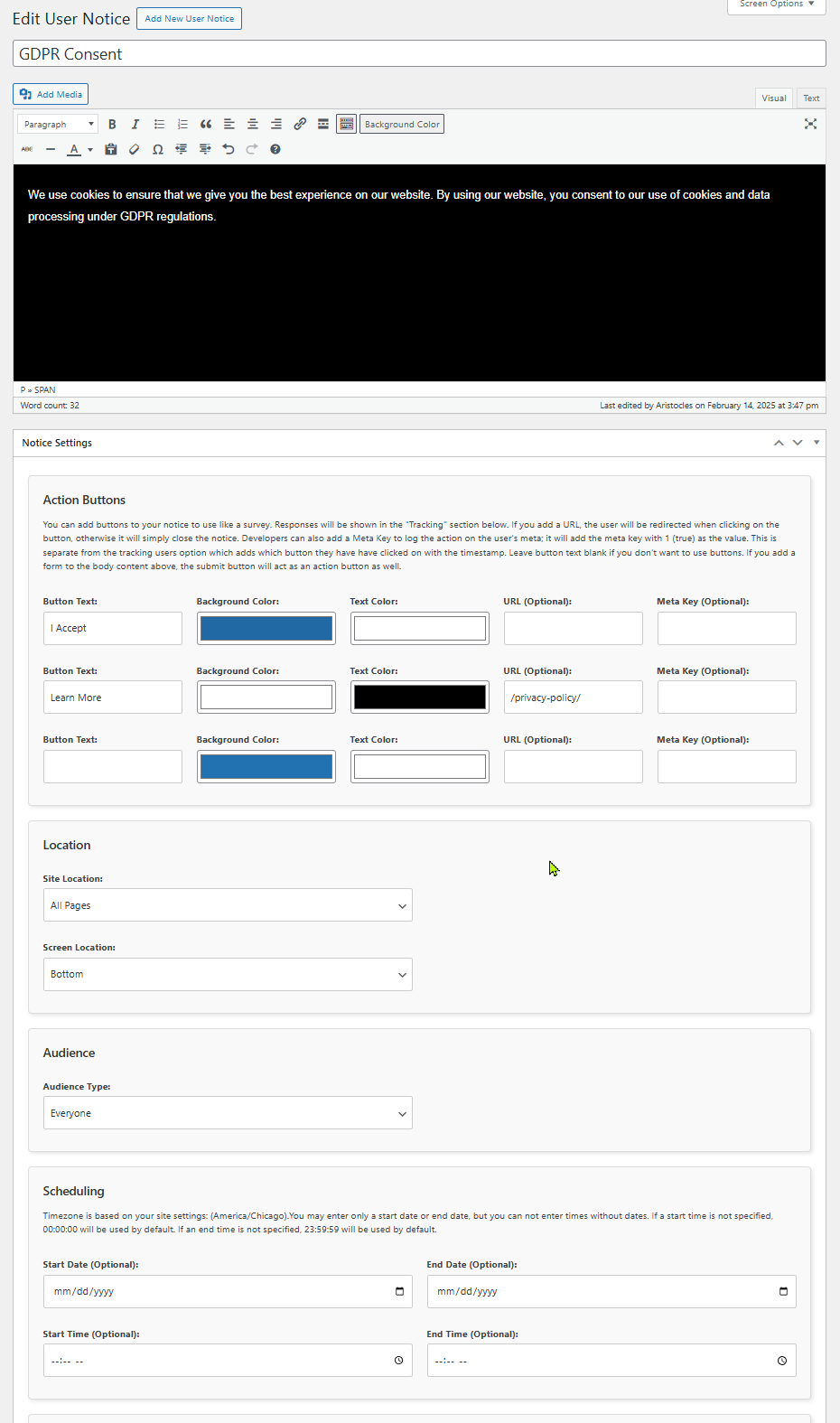Open the I Accept button background color swatch
840x1423 pixels.
pos(266,629)
